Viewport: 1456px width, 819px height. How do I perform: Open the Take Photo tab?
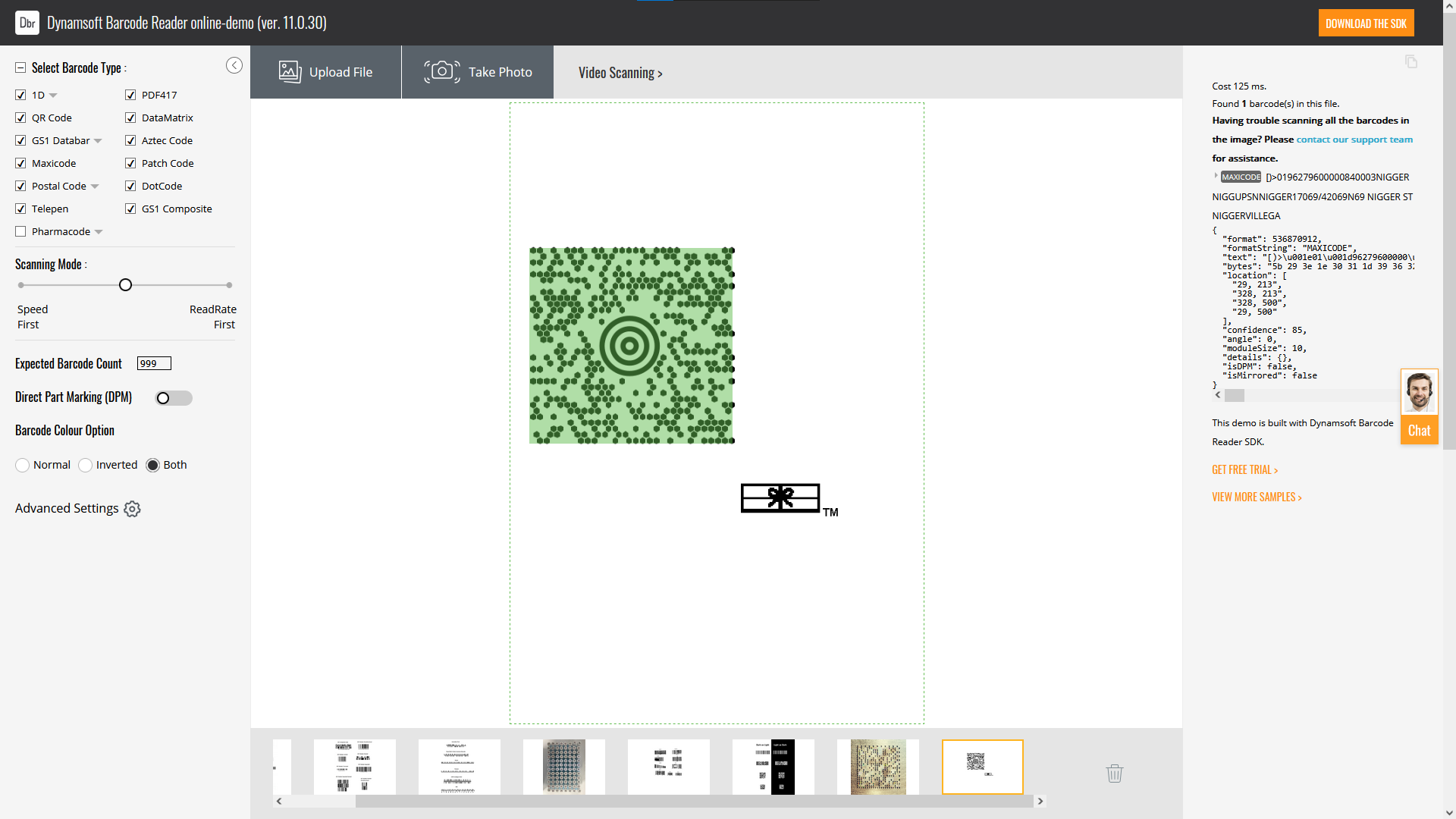pos(478,72)
